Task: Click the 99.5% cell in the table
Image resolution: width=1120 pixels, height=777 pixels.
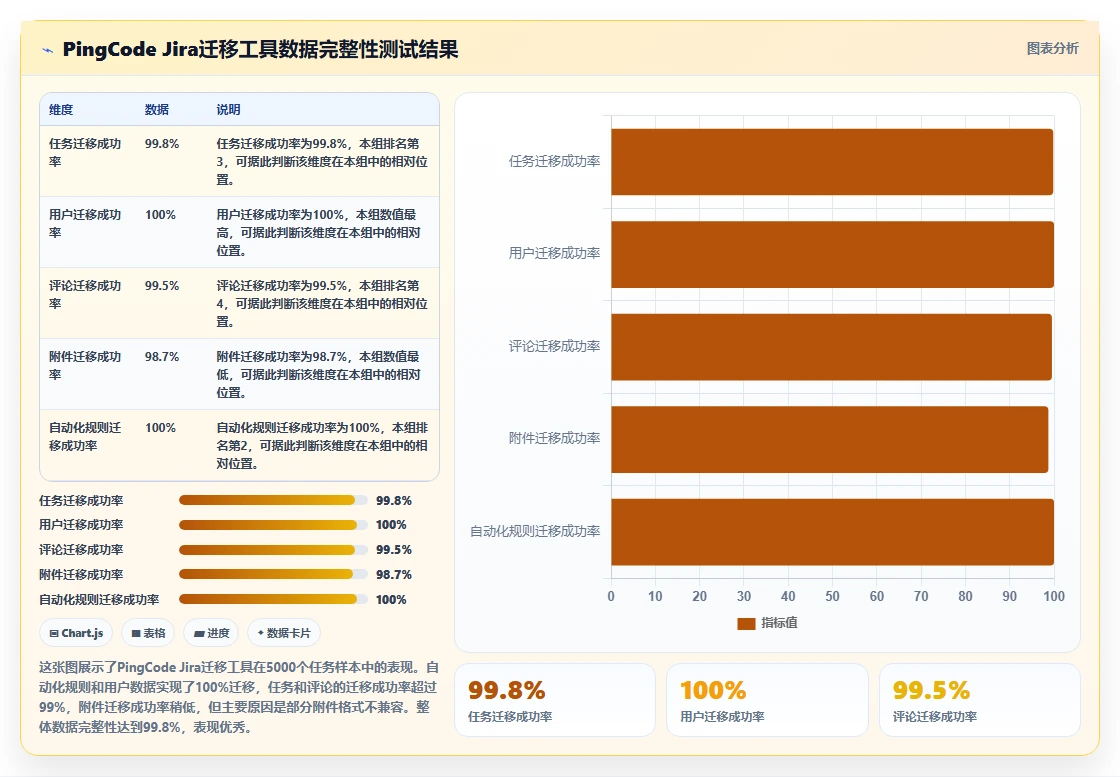Action: (x=162, y=286)
